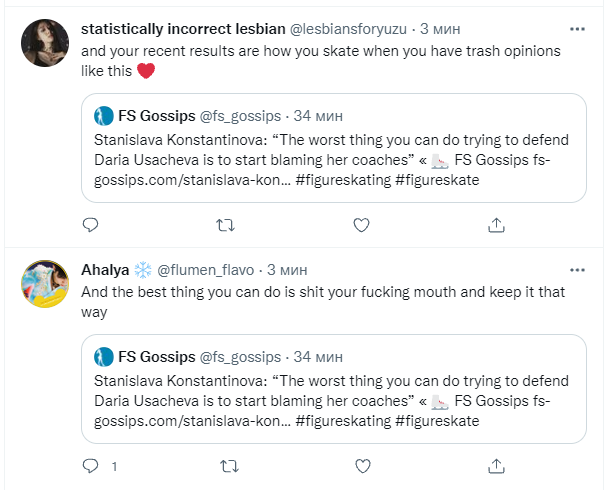The height and width of the screenshot is (490, 607).
Task: Open more options on Ahalya's tweet
Action: click(577, 269)
